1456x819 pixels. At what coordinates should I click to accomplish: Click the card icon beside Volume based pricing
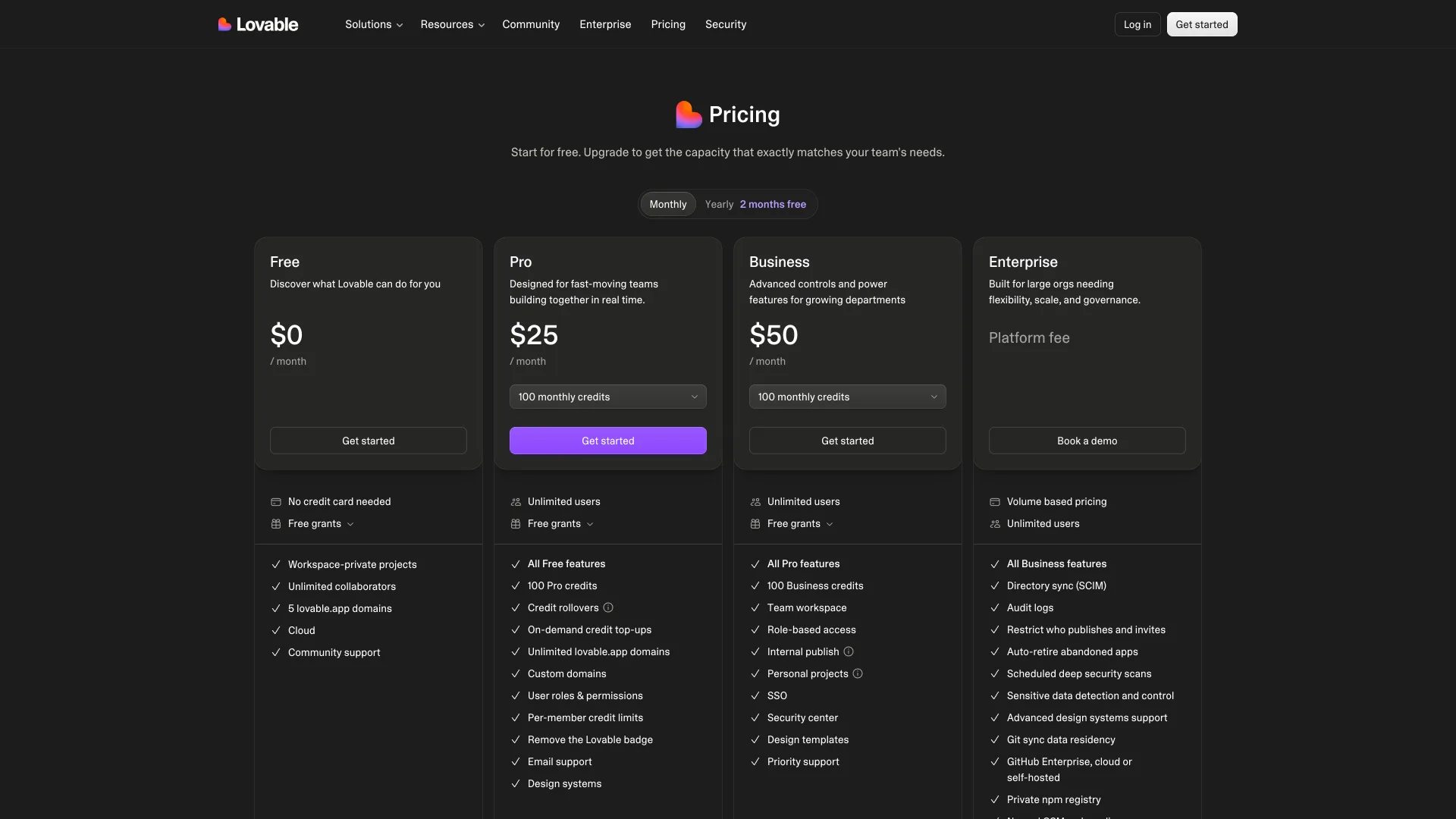995,502
